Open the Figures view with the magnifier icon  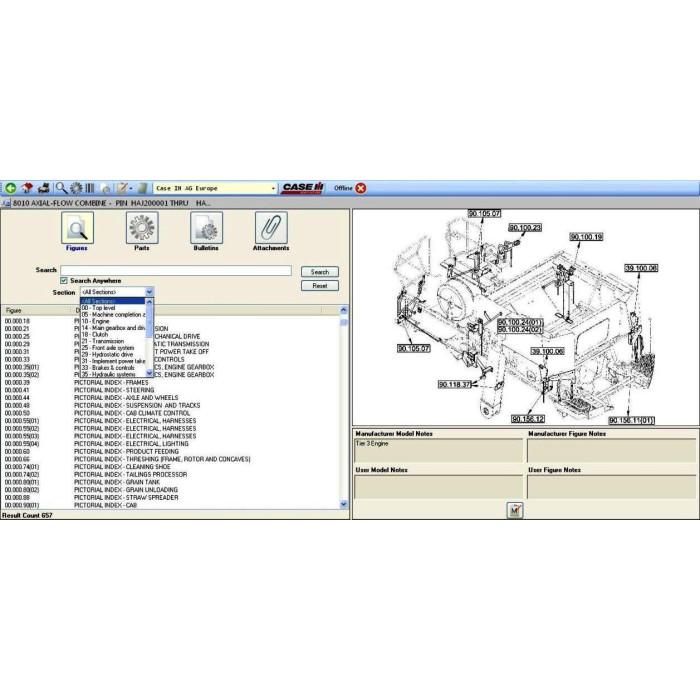pos(77,228)
